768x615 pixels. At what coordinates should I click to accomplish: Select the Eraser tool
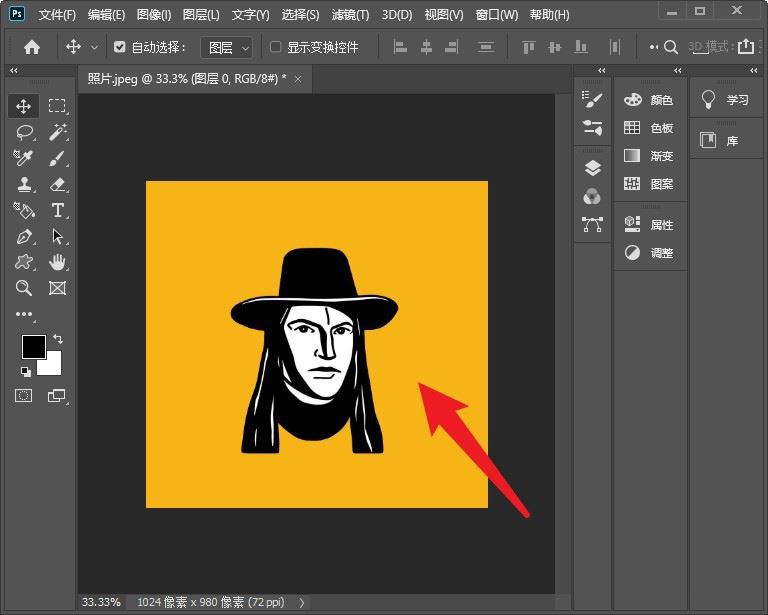pyautogui.click(x=57, y=184)
